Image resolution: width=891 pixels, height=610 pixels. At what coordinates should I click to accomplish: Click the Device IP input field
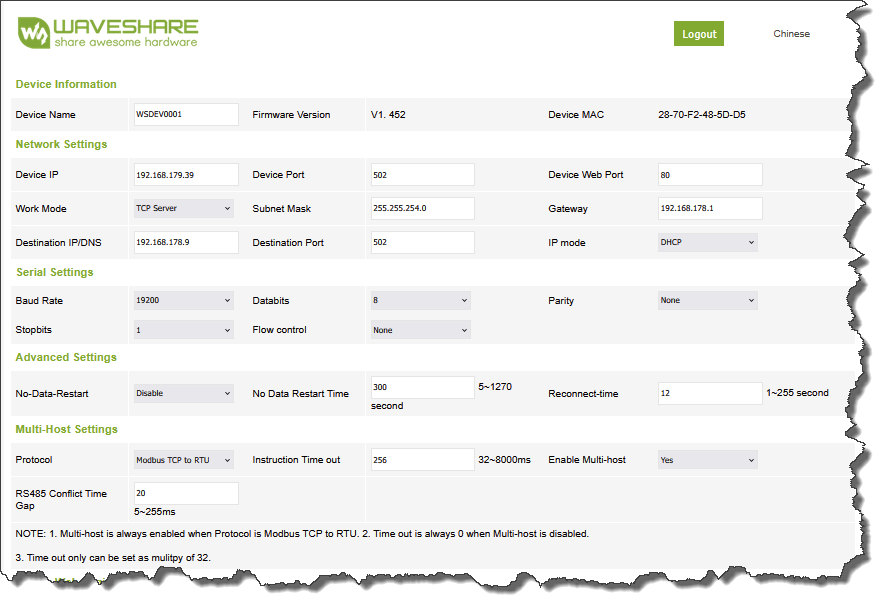[x=186, y=175]
